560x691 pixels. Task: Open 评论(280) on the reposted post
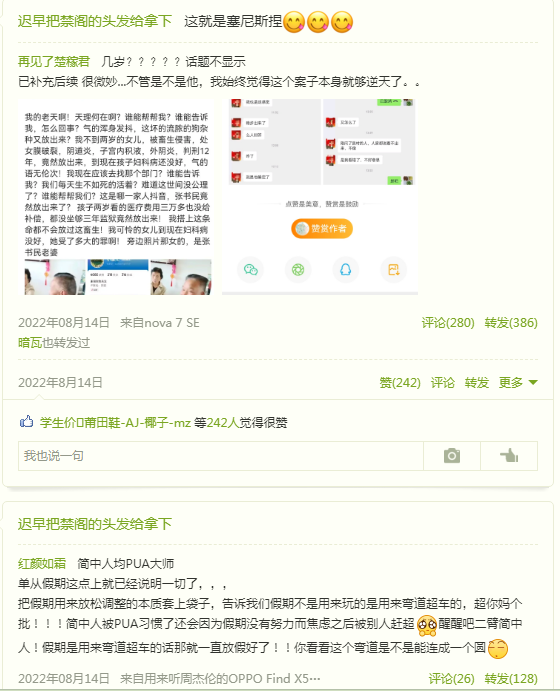click(448, 323)
